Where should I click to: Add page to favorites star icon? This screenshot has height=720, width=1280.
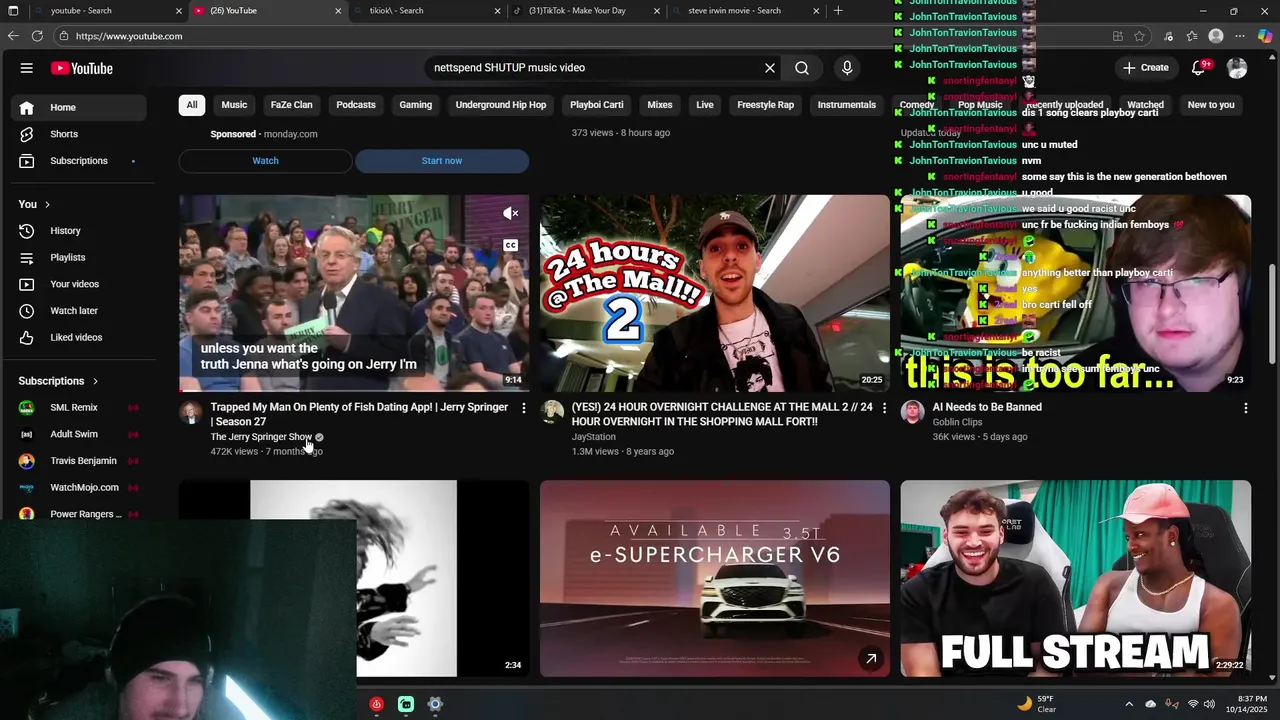point(1140,36)
